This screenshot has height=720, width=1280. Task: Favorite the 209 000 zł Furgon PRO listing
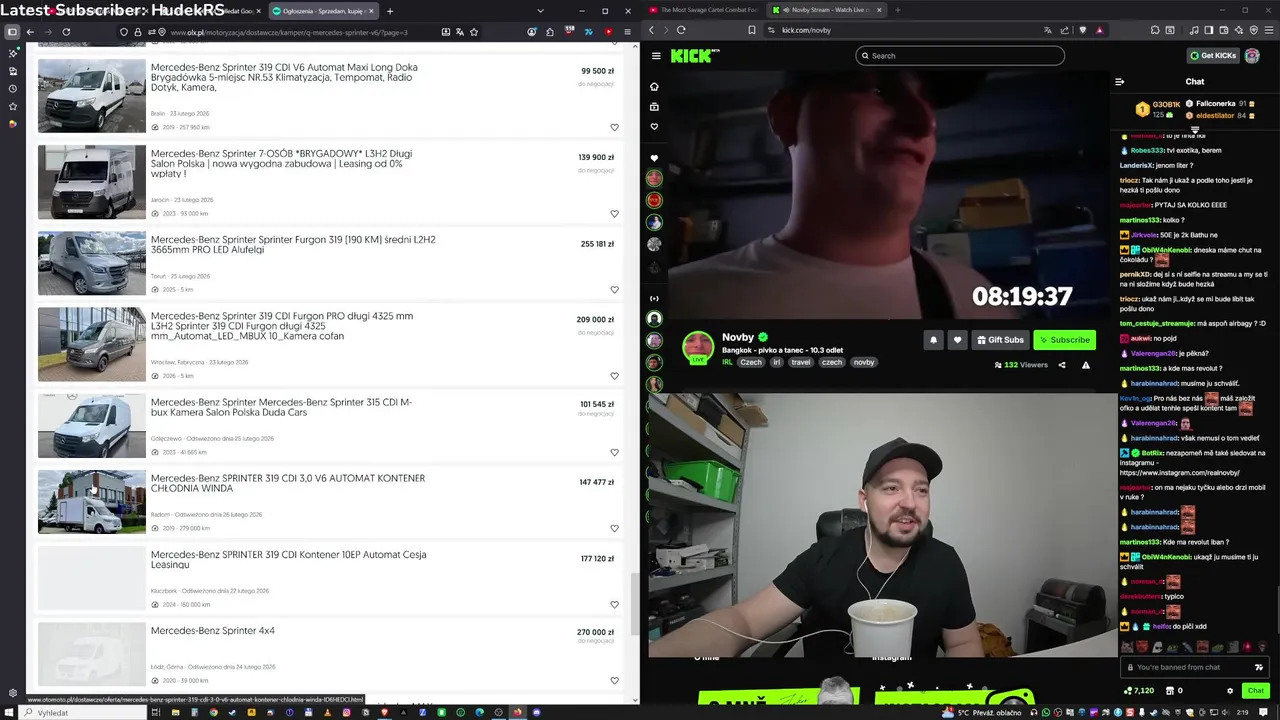coord(614,376)
